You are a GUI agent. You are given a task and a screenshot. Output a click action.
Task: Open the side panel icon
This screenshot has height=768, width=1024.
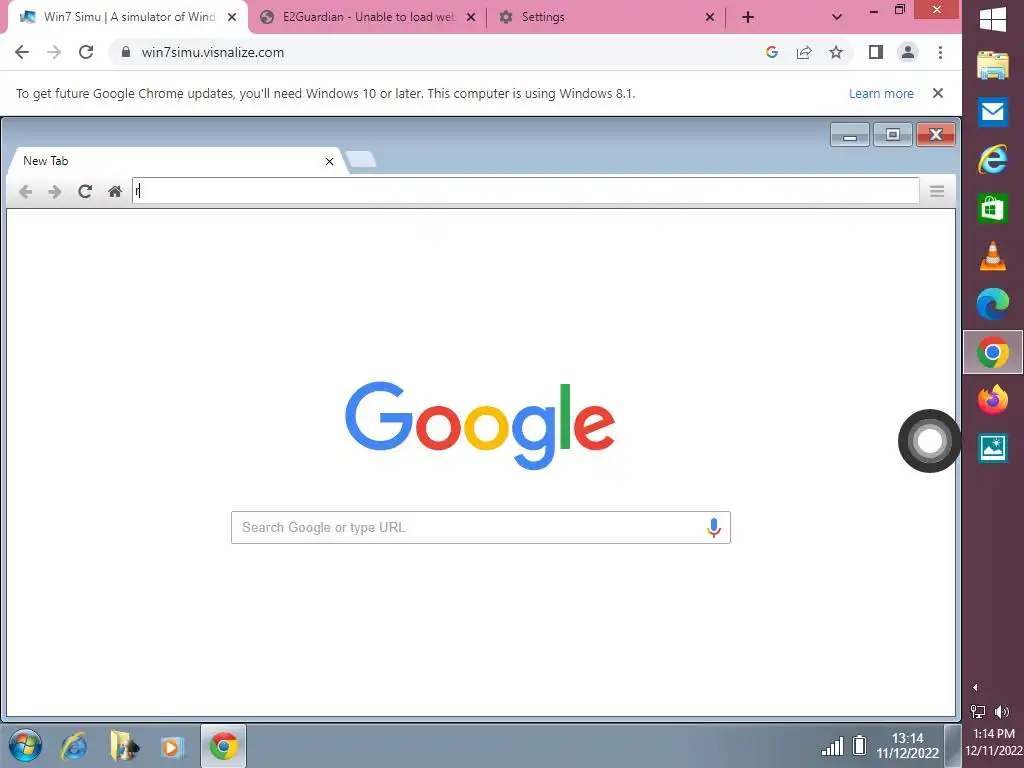tap(876, 52)
